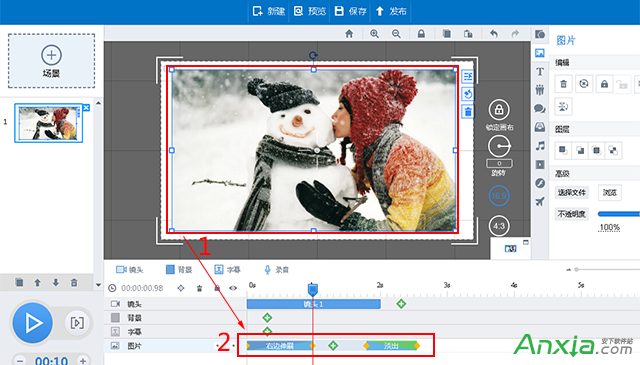Bring the layer forward with the first 图层 icon

pyautogui.click(x=563, y=150)
